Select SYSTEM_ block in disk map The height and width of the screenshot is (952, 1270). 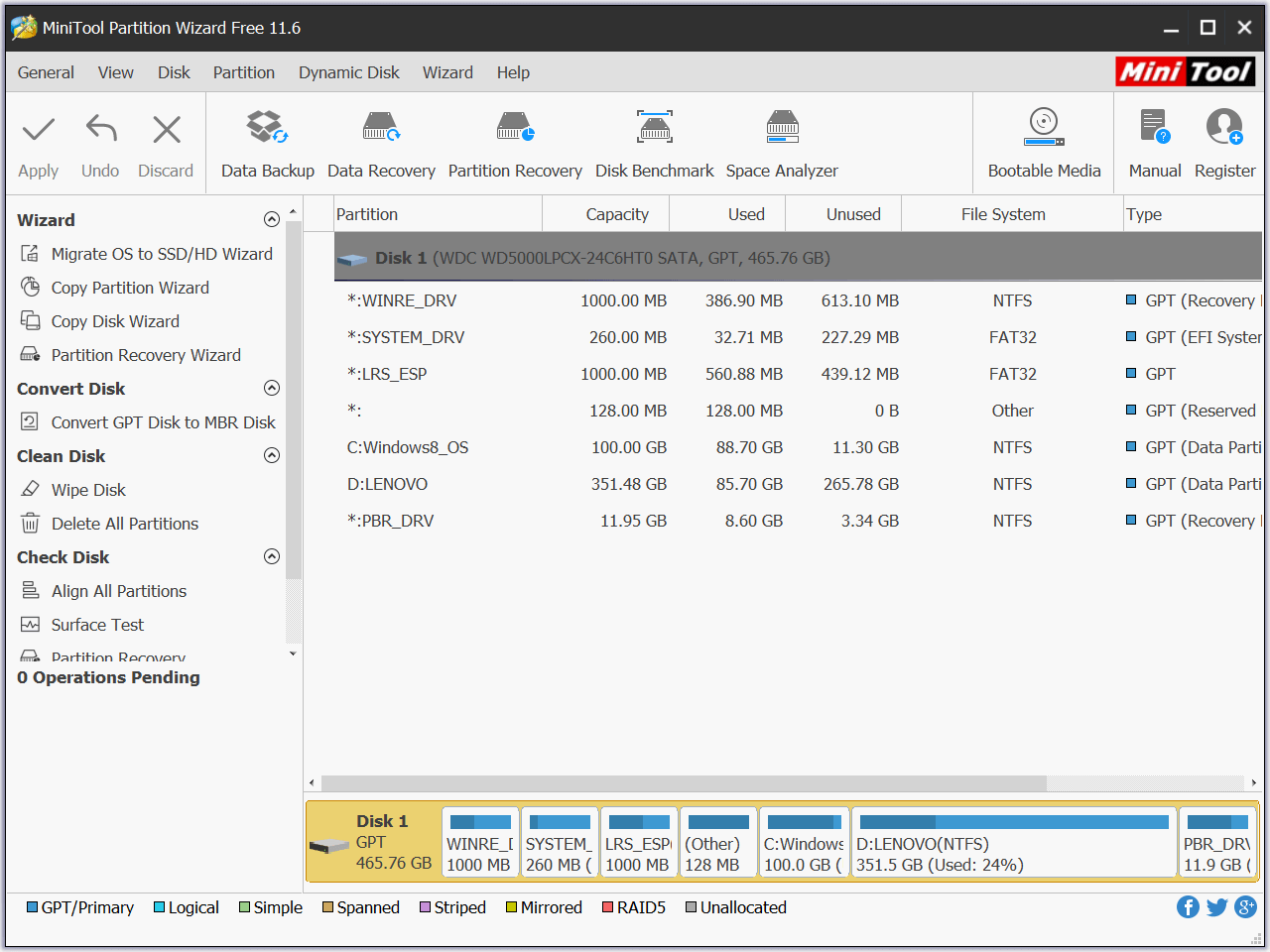point(560,842)
